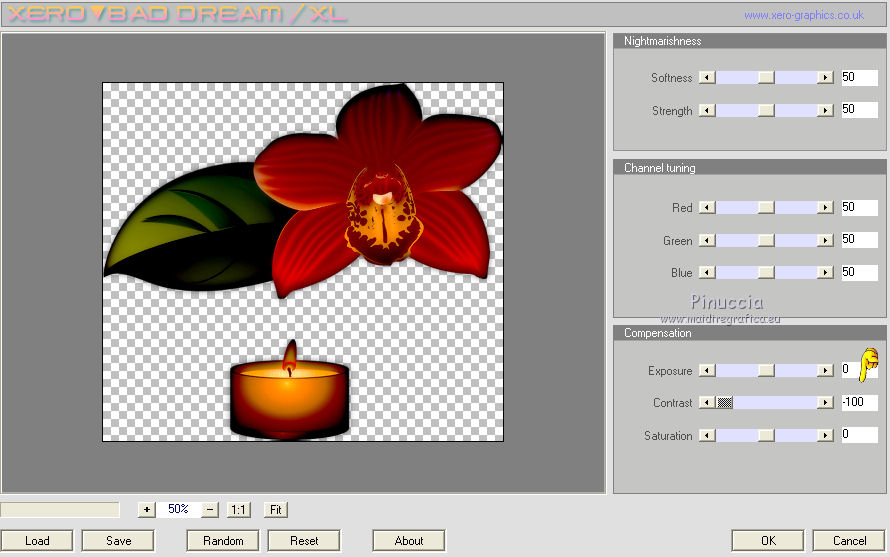Click Exposure slider left arrow

[707, 371]
